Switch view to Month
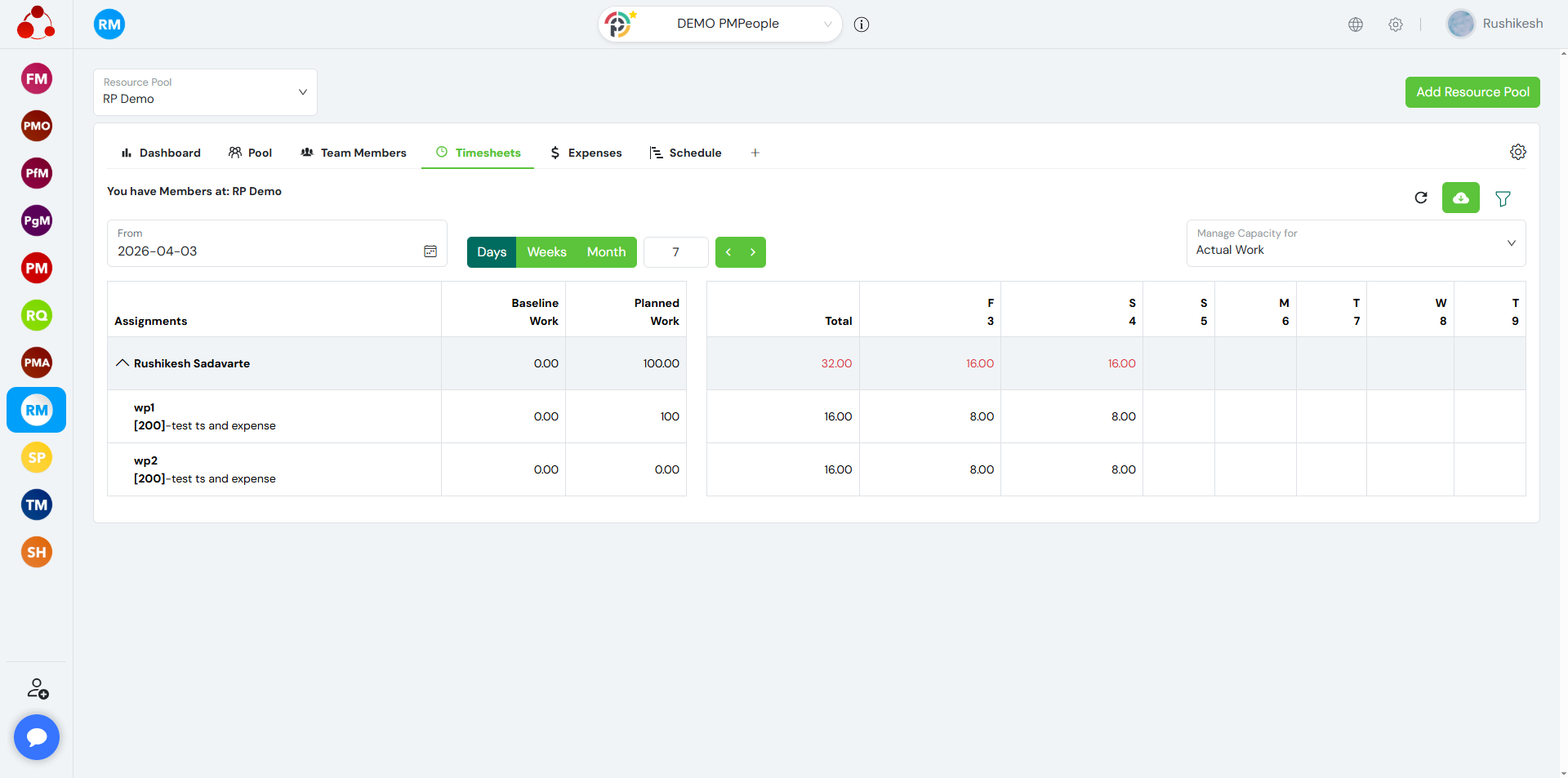The width and height of the screenshot is (1568, 778). point(606,252)
